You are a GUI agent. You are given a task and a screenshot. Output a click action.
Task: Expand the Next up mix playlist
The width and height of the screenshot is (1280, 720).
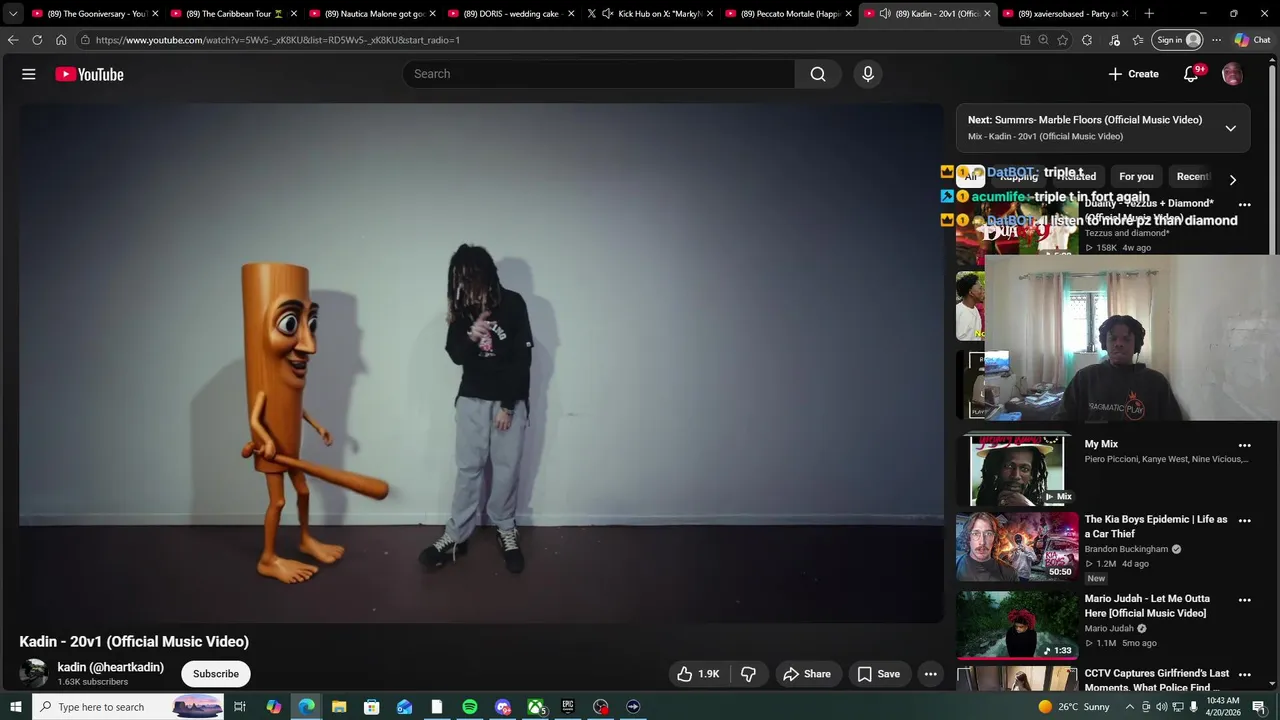(x=1230, y=128)
